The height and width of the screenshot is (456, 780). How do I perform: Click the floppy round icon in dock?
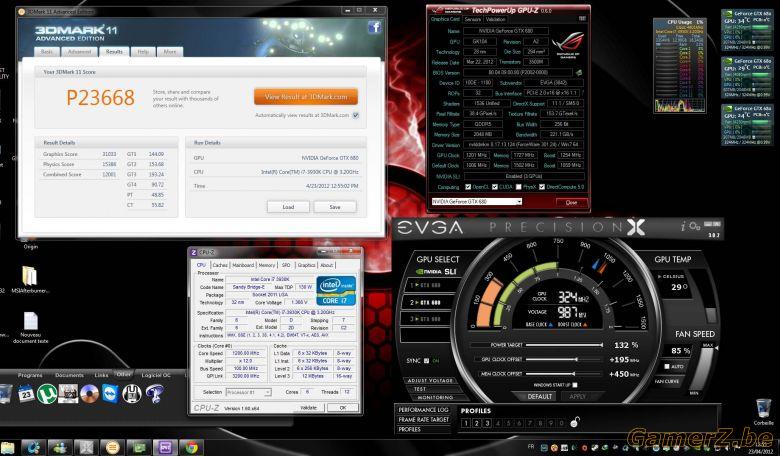coord(132,394)
